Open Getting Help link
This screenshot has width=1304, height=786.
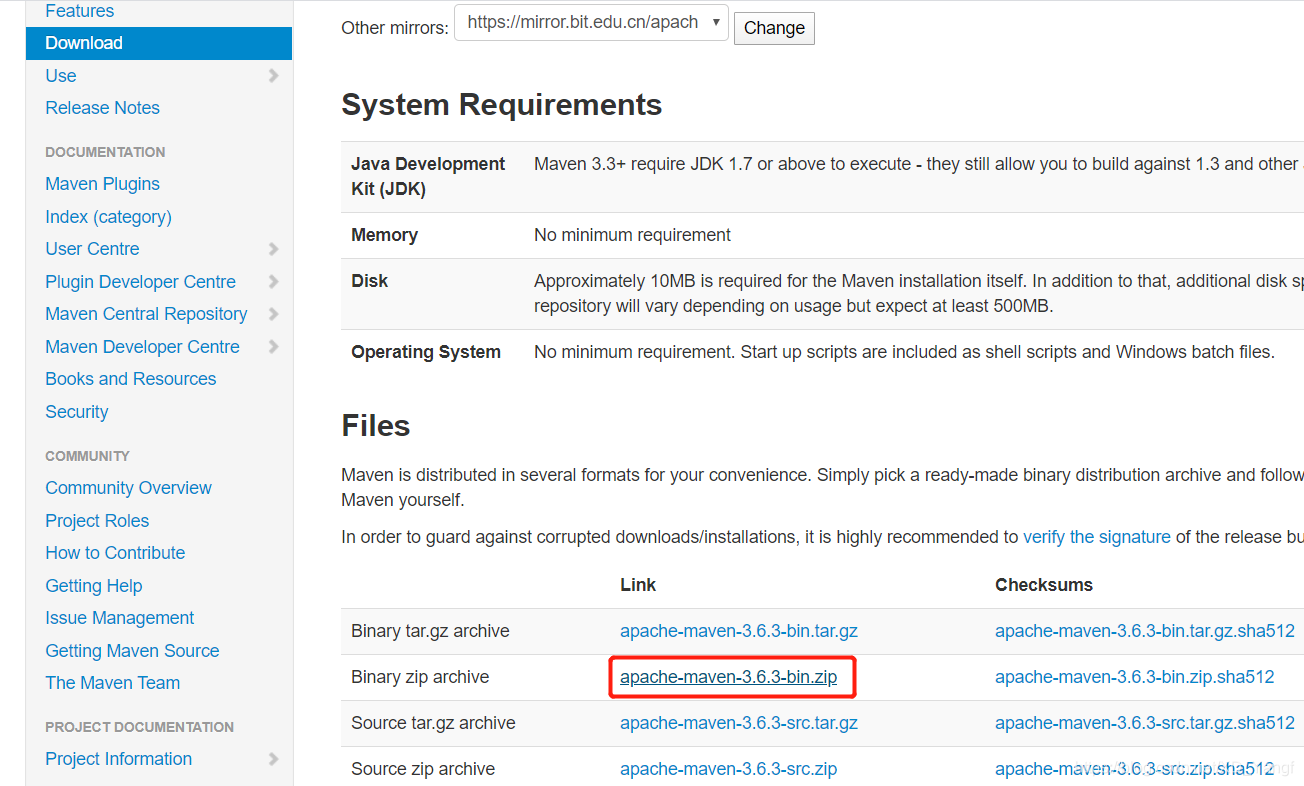point(94,586)
